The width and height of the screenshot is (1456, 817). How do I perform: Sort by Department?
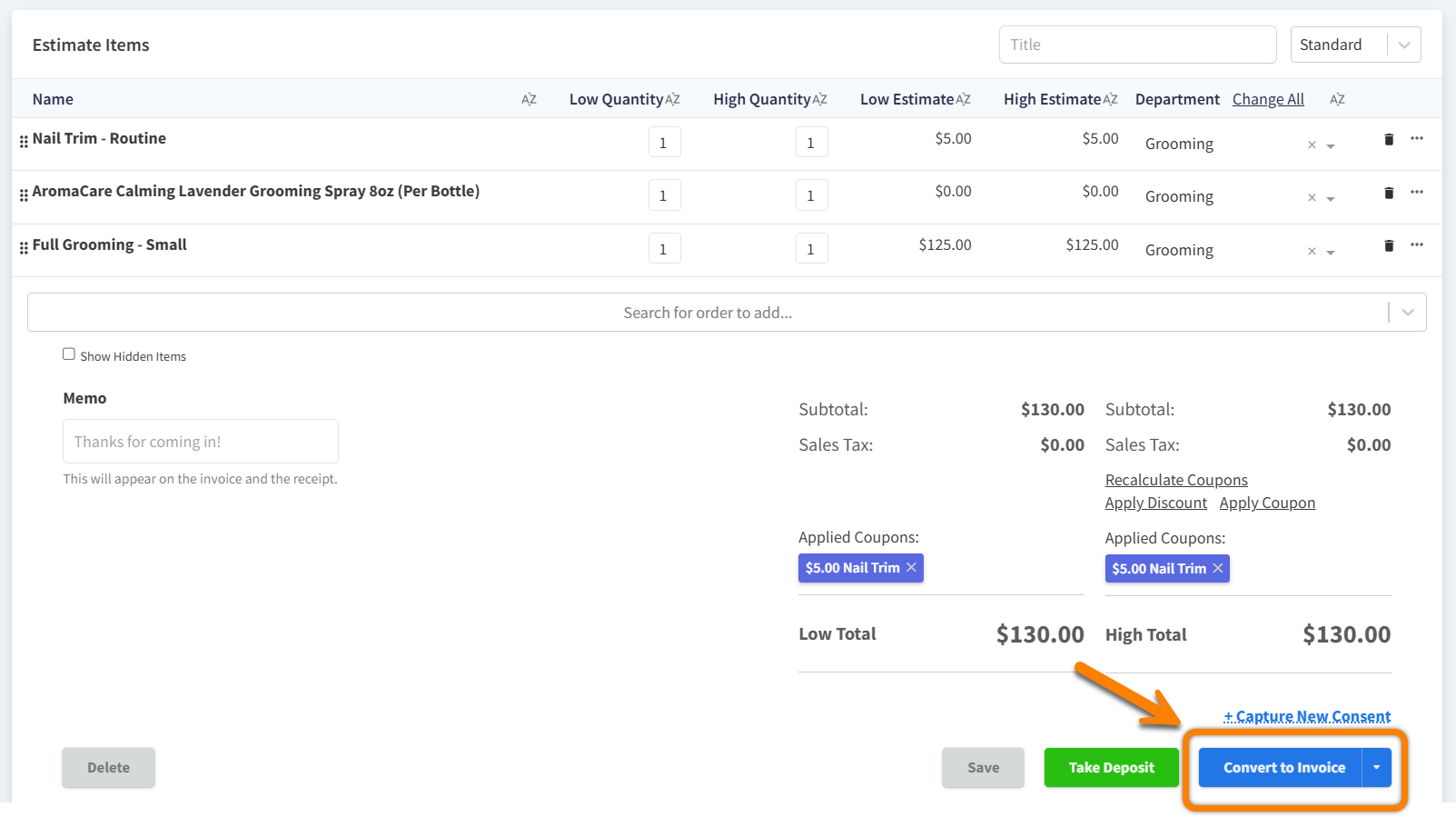(x=1337, y=99)
